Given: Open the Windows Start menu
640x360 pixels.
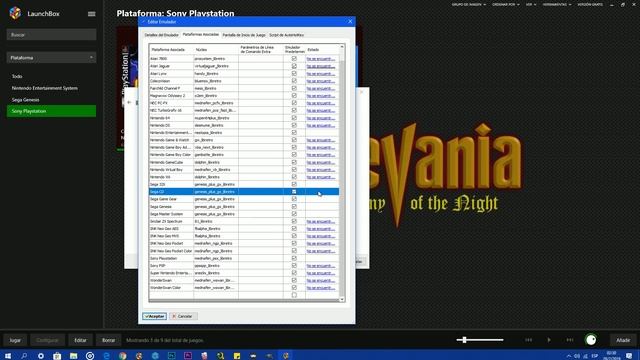Looking at the screenshot, I should 8,356.
